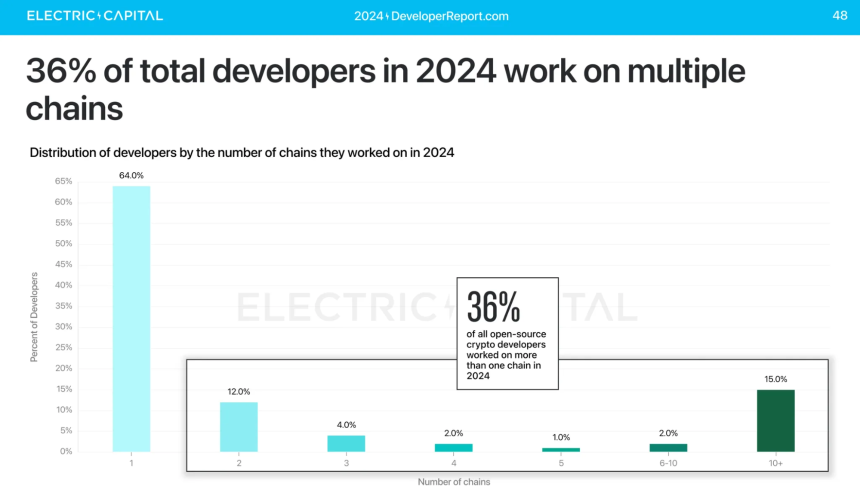Open the 2024 DeveloperReport.com link
Screen dimensions: 860x490
(x=431, y=16)
